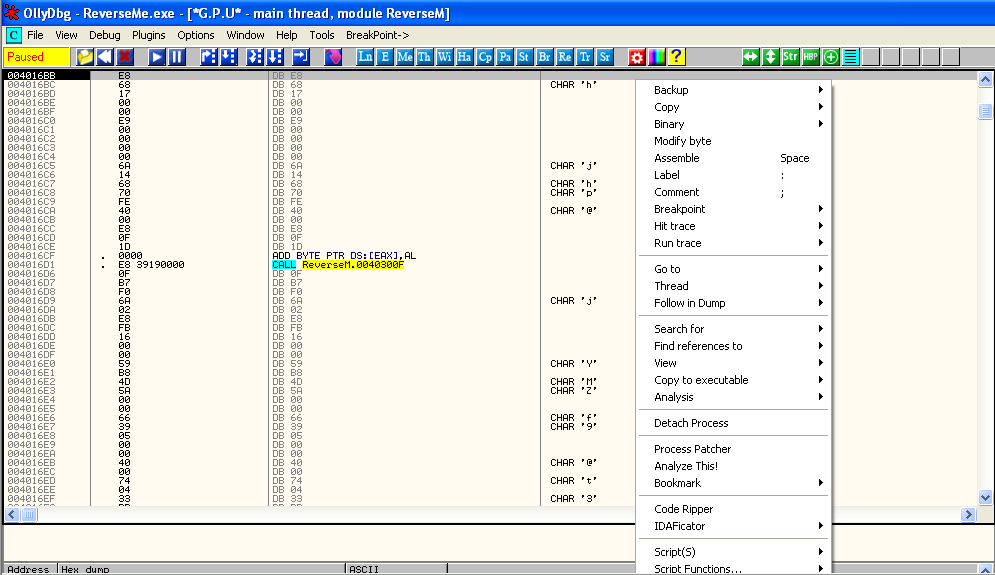Open Windows (Wi) list
Viewport: 995px width, 575px height.
(444, 57)
